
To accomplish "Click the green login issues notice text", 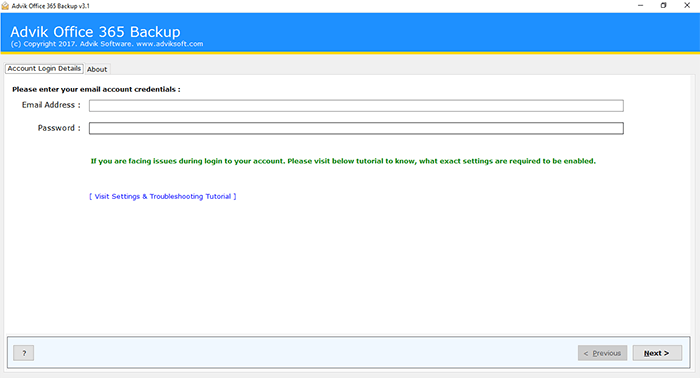I will pos(343,161).
